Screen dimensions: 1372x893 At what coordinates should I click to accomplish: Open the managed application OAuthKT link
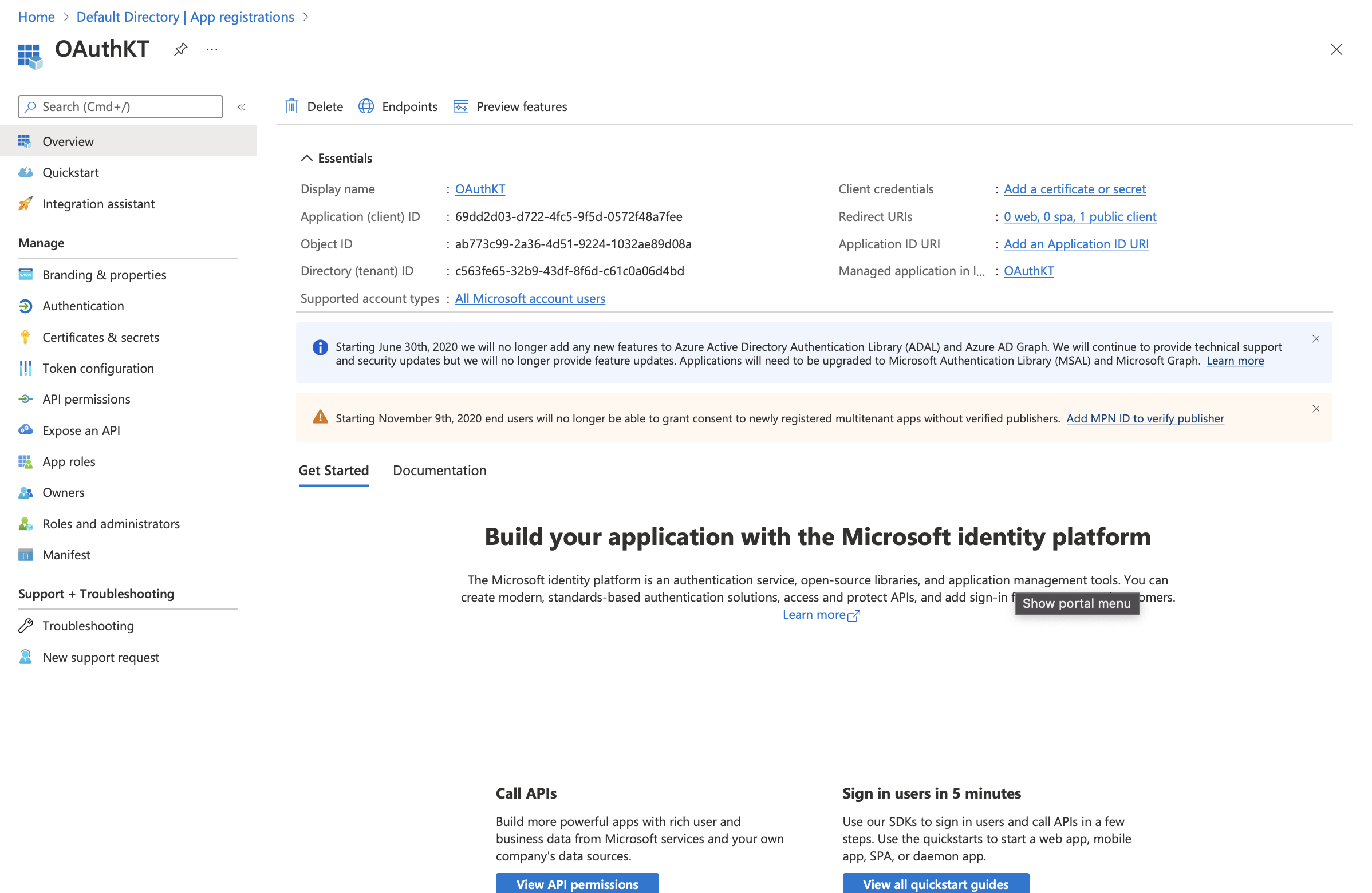[1029, 271]
